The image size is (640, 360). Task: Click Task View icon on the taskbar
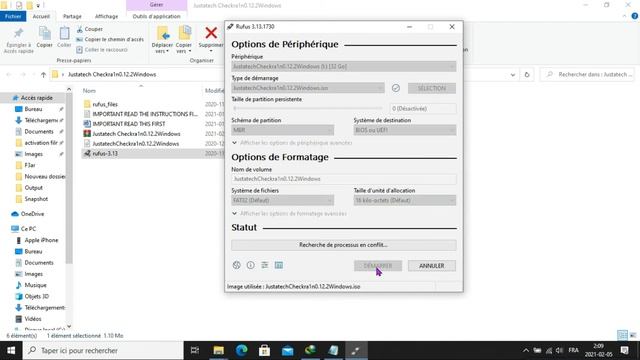tap(195, 350)
